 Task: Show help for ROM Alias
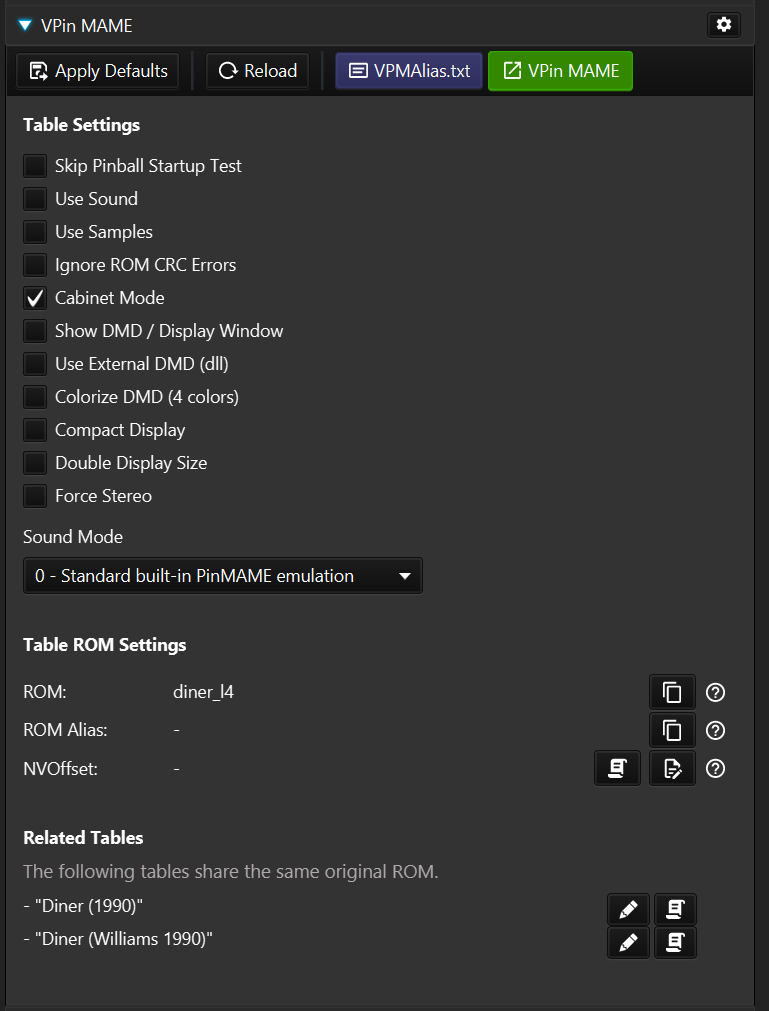point(715,731)
